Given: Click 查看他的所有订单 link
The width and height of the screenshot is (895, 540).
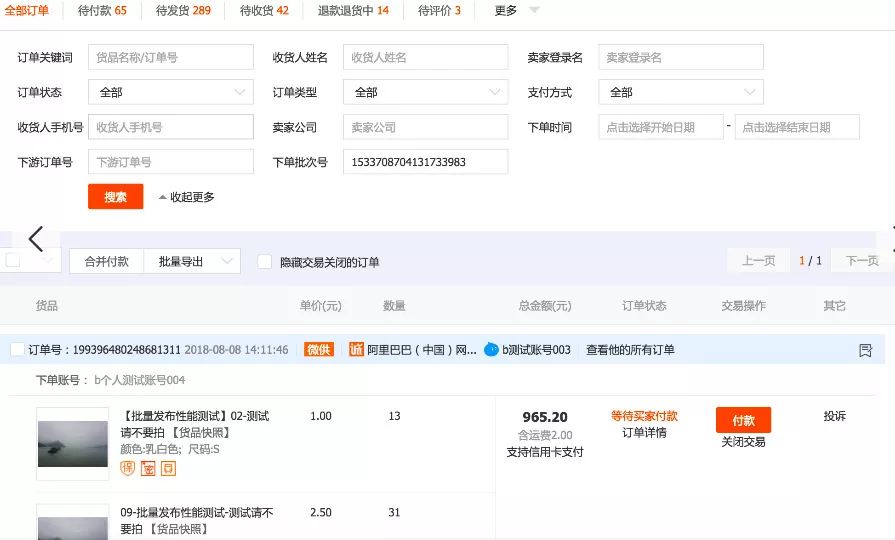Looking at the screenshot, I should 630,350.
